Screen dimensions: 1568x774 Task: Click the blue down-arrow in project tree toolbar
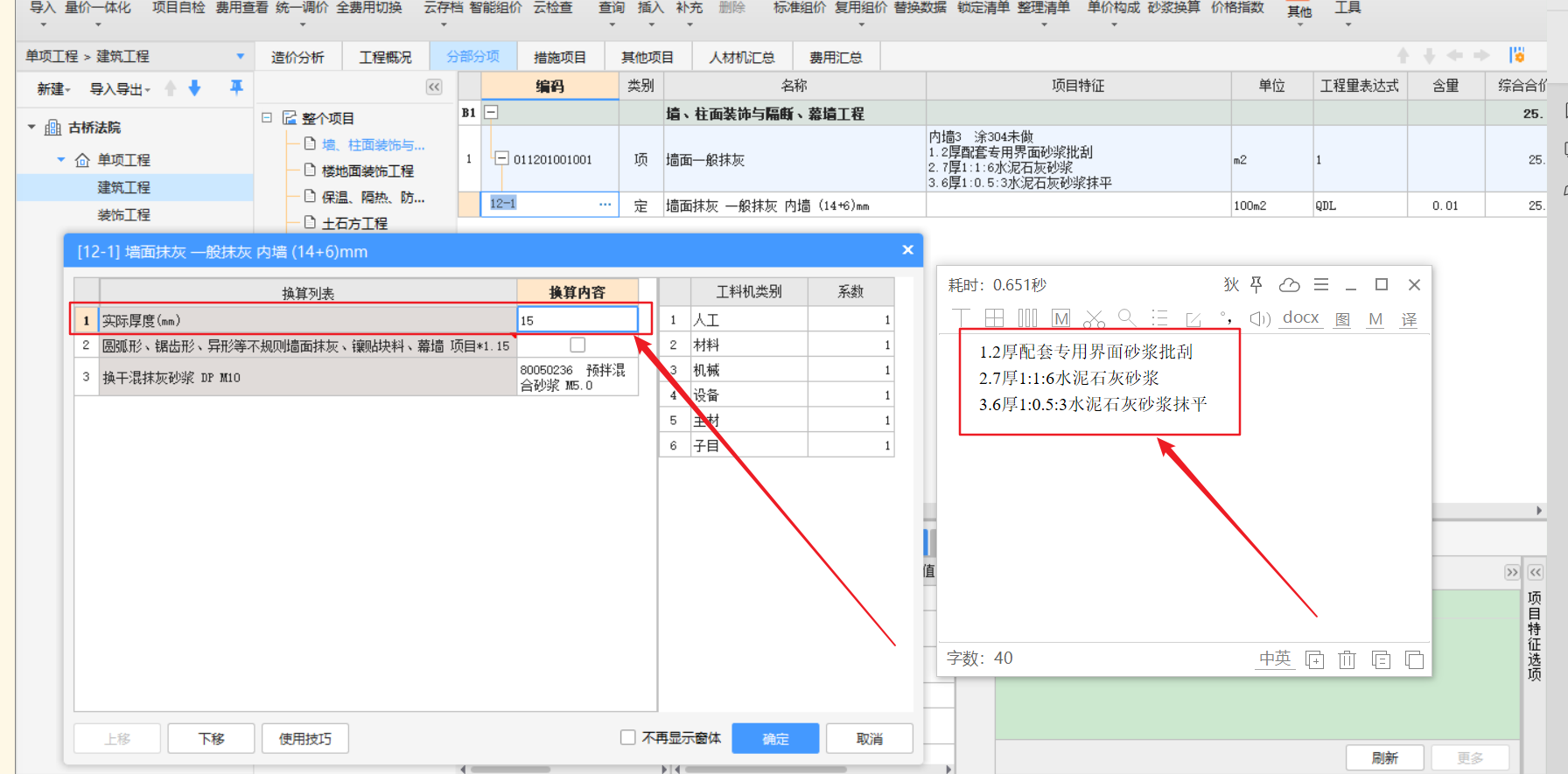point(195,88)
